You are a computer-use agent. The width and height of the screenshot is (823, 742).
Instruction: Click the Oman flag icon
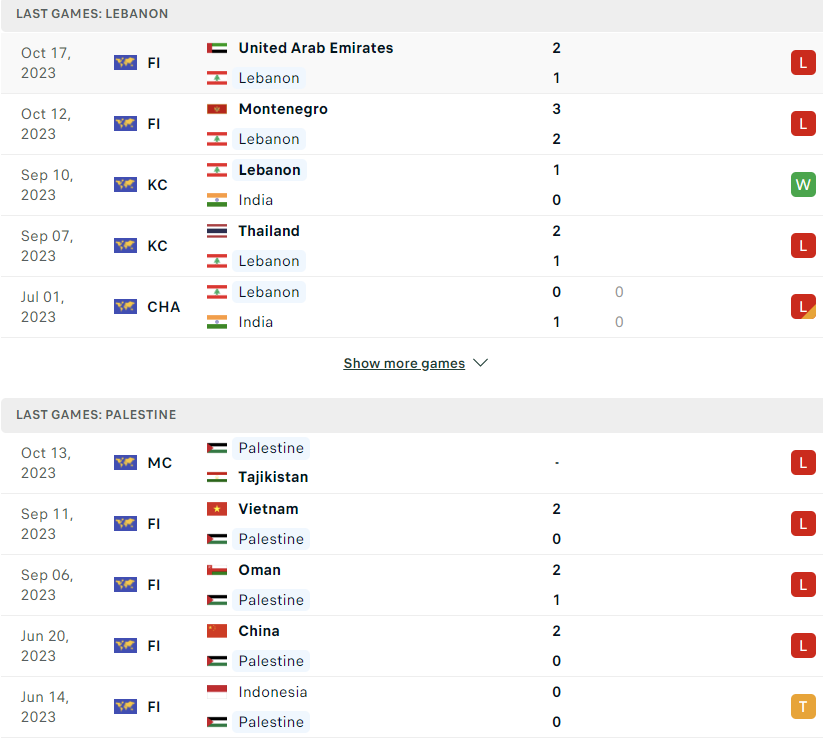pos(217,570)
